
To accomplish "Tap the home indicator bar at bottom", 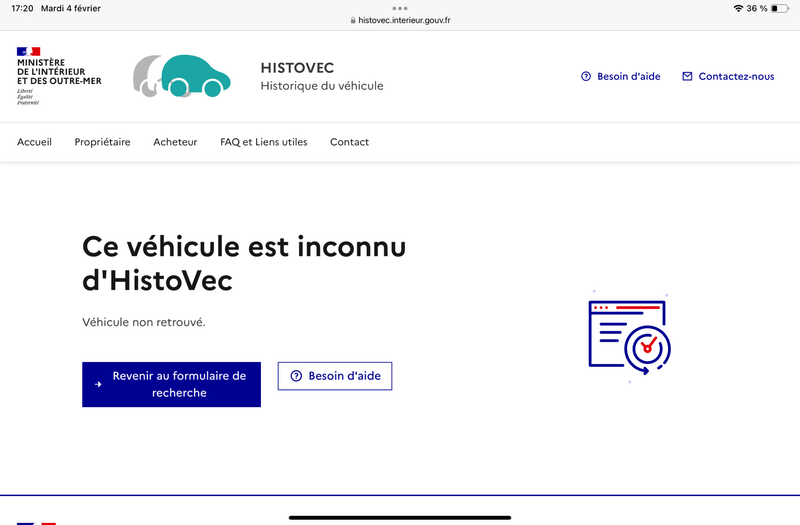I will (x=400, y=517).
